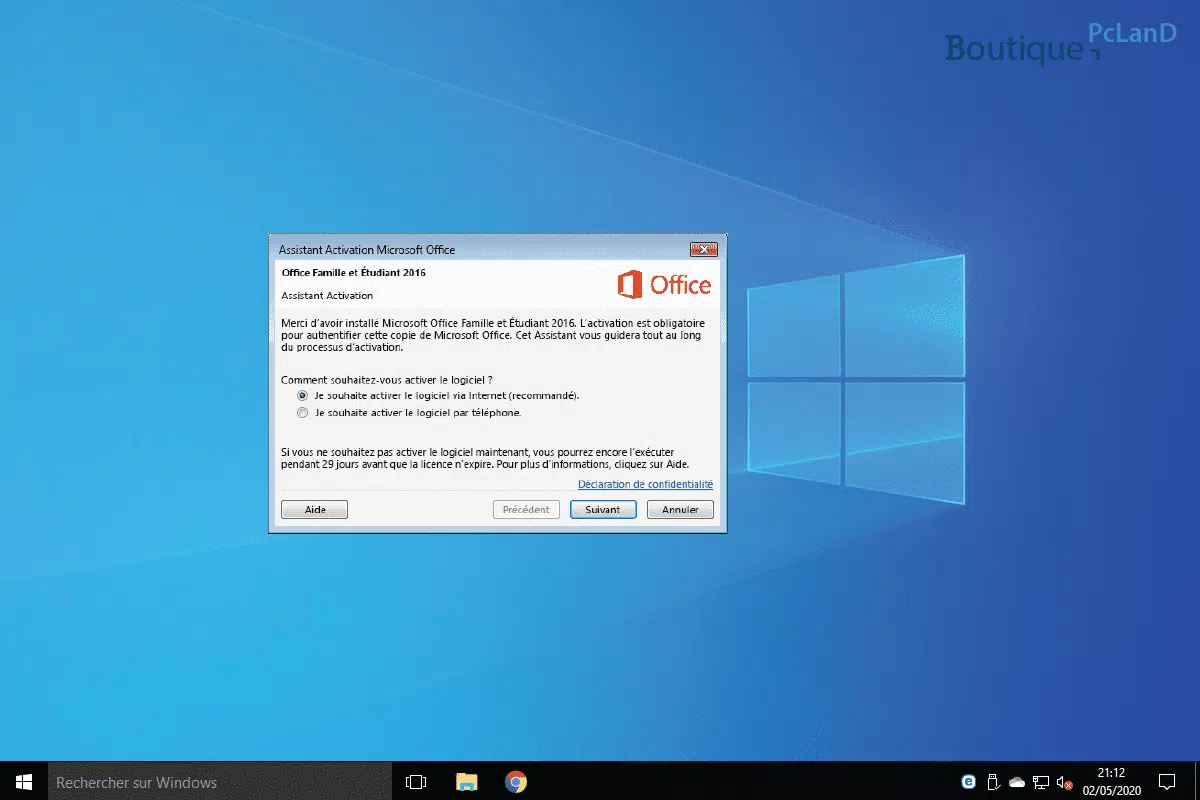1200x800 pixels.
Task: Click the muted volume tray icon
Action: (1065, 781)
